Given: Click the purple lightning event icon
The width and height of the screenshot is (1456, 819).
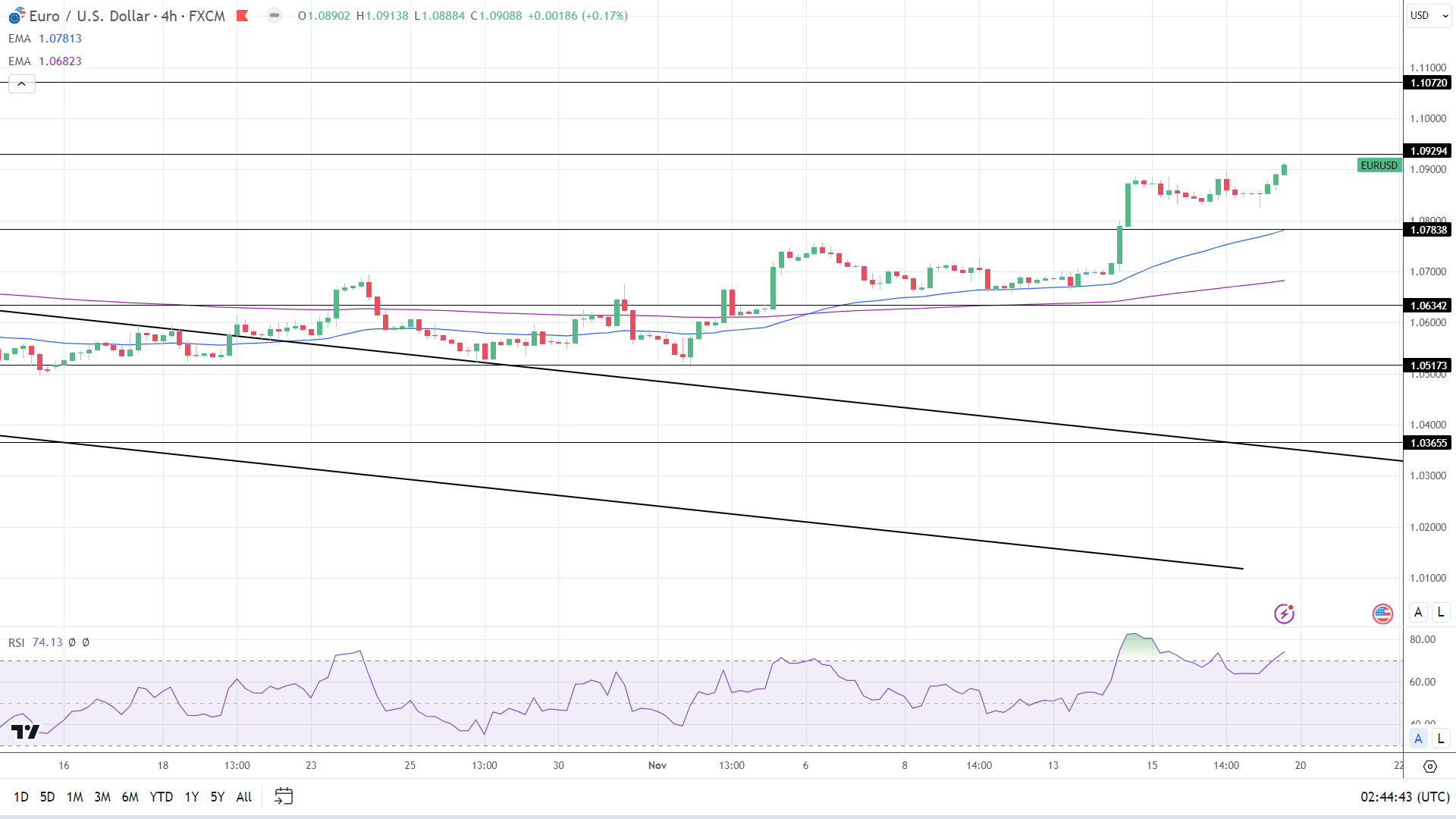Looking at the screenshot, I should tap(1284, 613).
